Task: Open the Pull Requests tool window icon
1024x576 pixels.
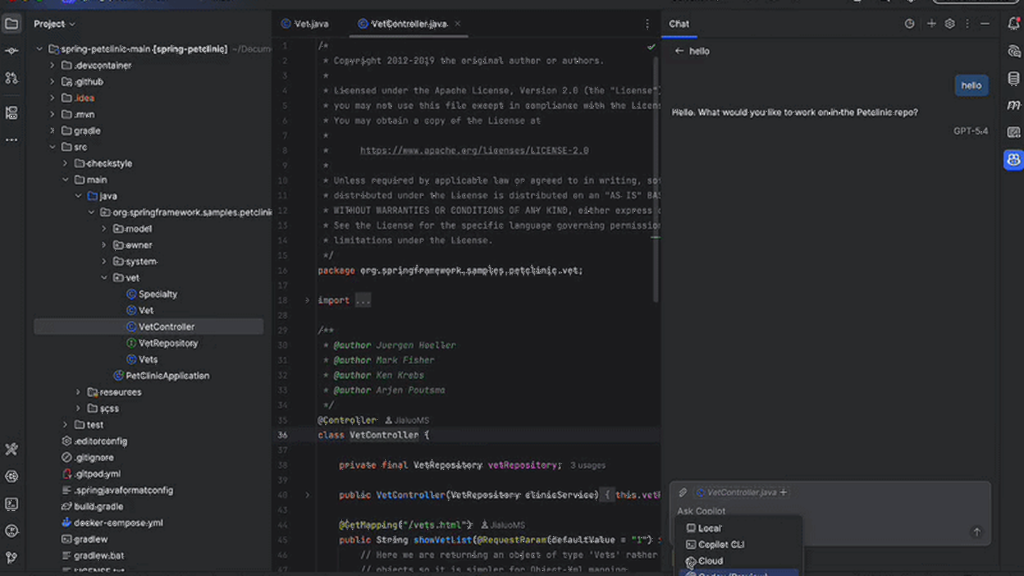Action: coord(12,78)
